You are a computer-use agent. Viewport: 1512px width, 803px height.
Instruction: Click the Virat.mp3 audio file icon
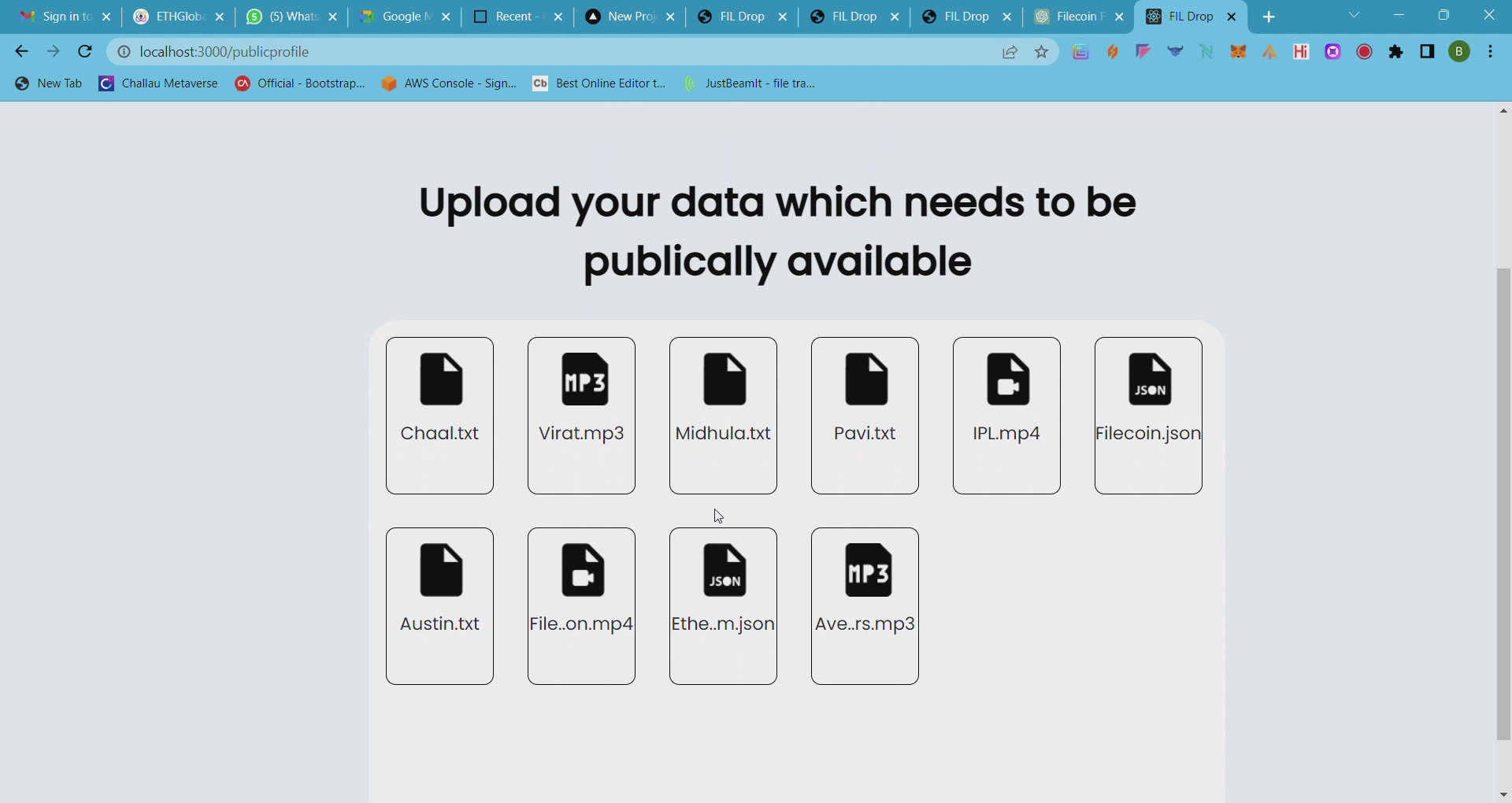click(584, 379)
